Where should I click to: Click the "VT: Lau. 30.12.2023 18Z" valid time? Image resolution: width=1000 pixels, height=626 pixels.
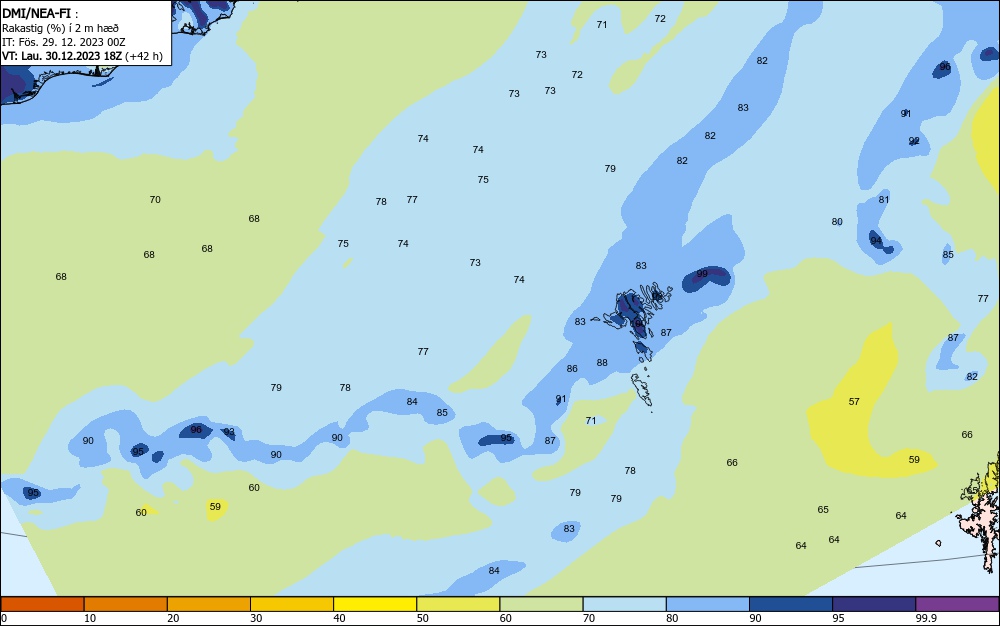coord(61,56)
